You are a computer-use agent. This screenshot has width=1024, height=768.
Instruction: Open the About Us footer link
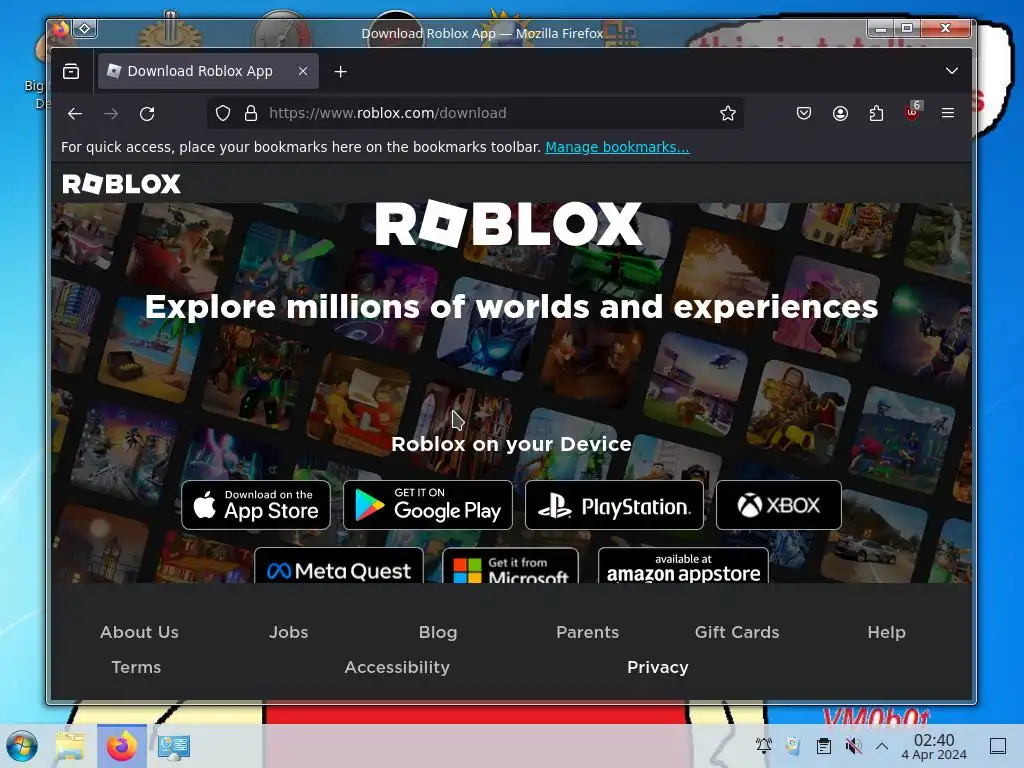tap(139, 632)
